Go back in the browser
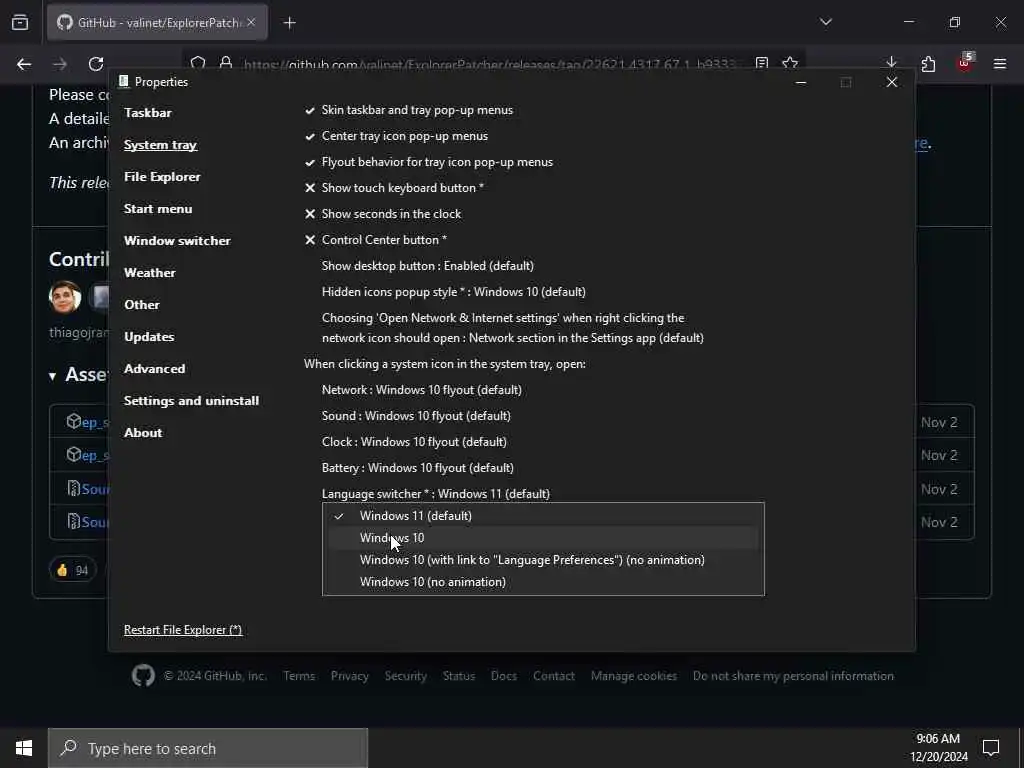Viewport: 1024px width, 768px height. 24,64
